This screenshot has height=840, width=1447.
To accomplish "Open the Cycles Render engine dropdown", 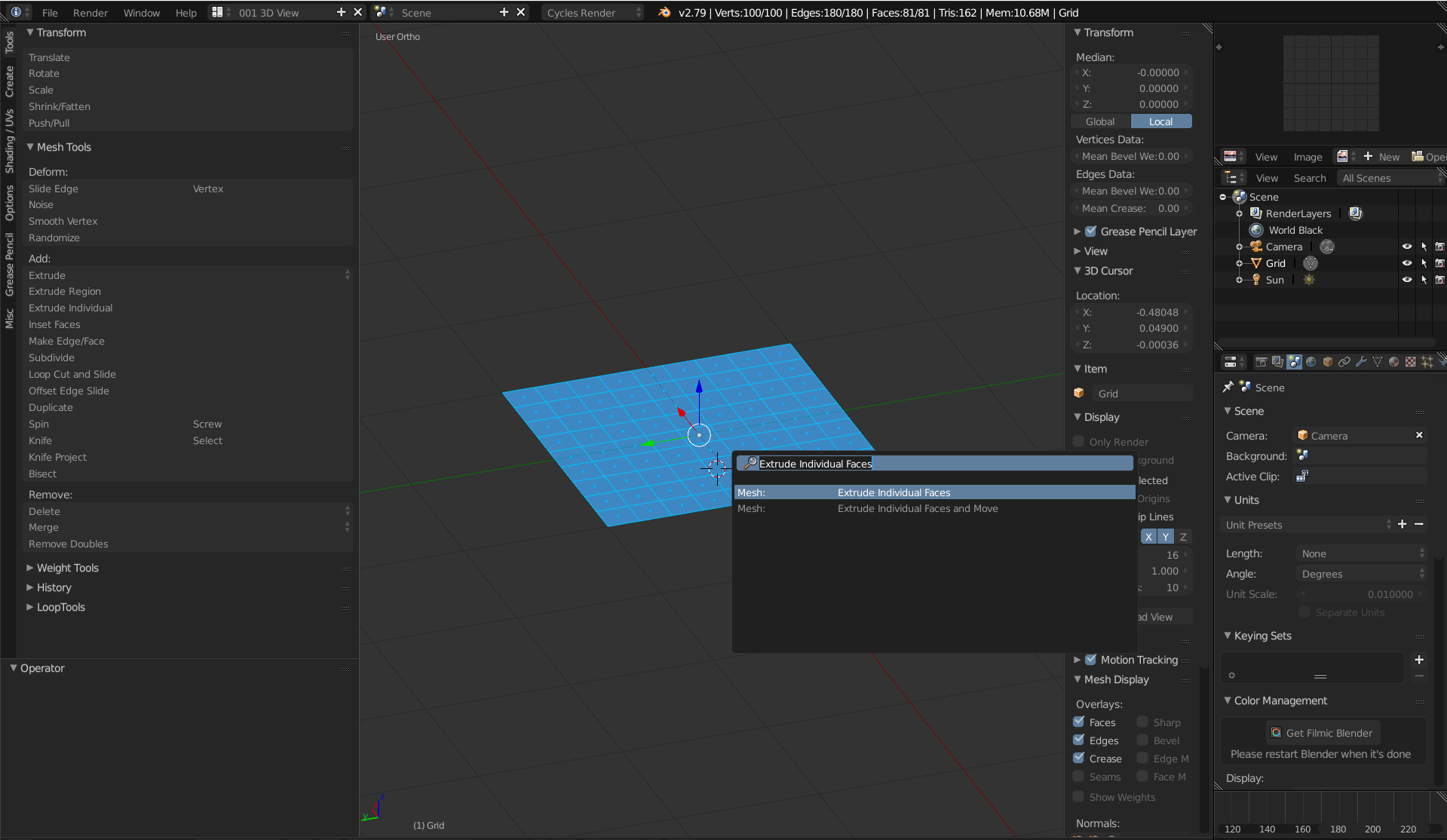I will coord(593,12).
